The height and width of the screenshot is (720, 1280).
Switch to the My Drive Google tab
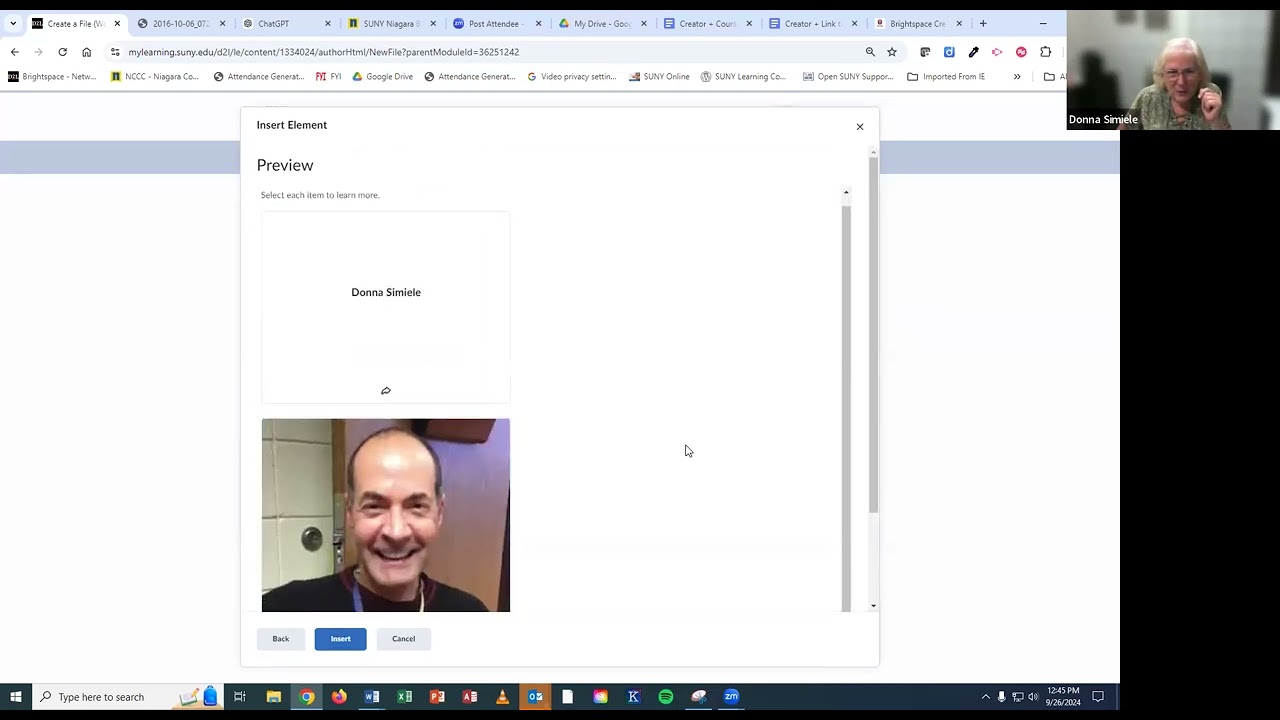click(601, 23)
